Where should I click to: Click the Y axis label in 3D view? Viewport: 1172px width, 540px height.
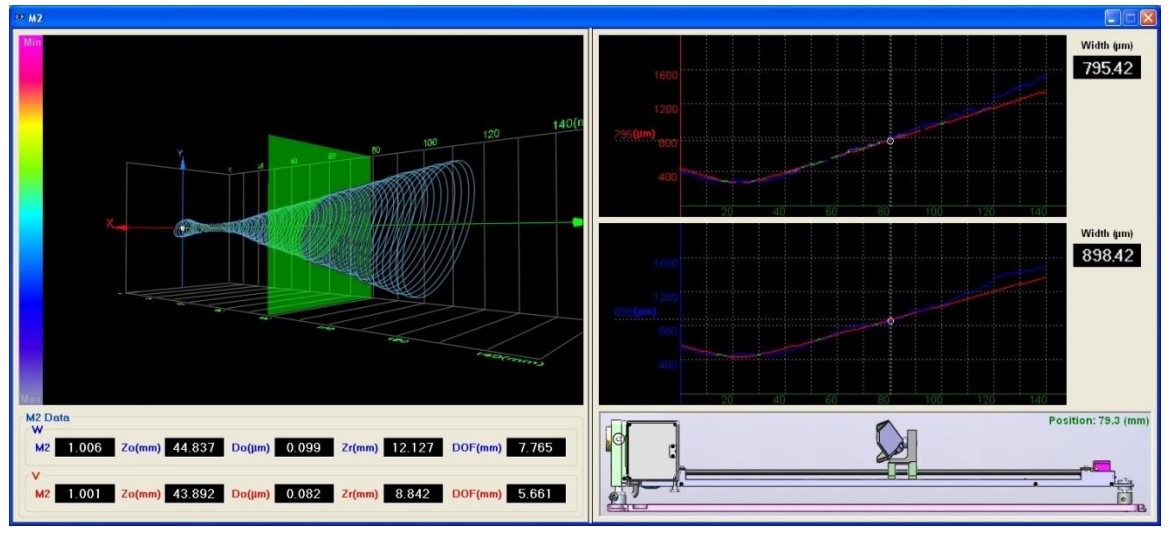180,153
